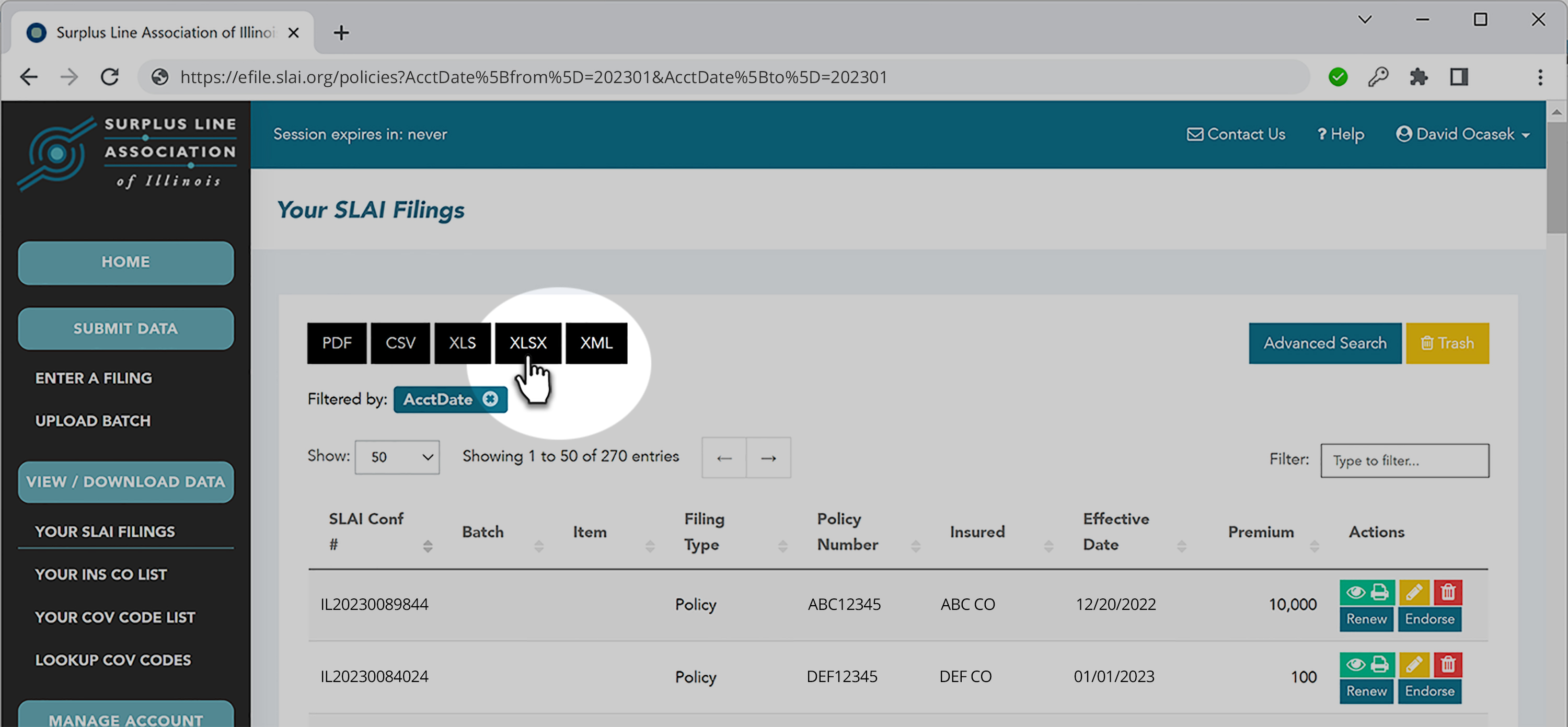Sort by Filing Type column
This screenshot has width=1568, height=727.
tap(783, 546)
